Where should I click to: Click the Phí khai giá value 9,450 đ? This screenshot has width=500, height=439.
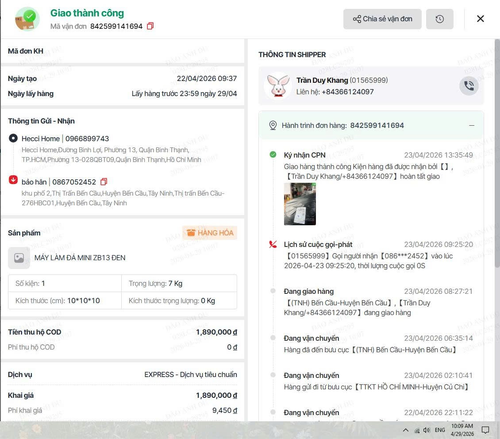coord(225,410)
